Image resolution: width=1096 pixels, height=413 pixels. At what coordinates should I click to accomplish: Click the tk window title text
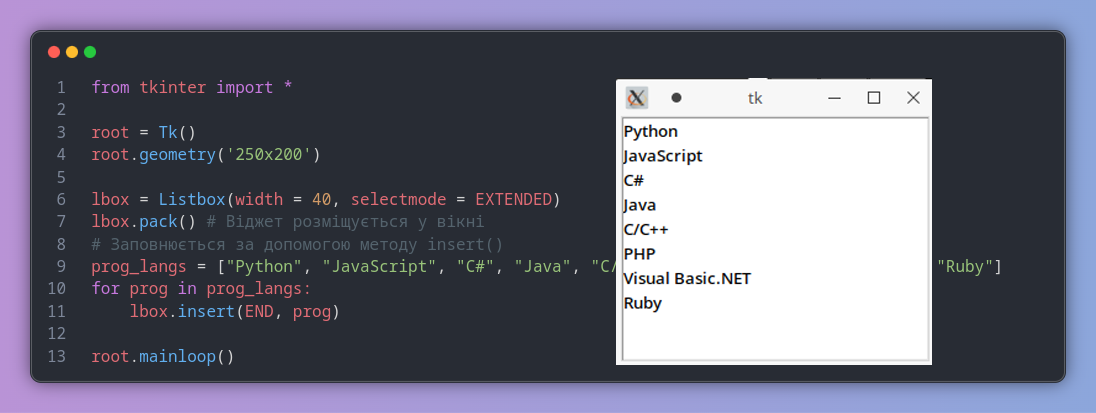click(x=755, y=98)
